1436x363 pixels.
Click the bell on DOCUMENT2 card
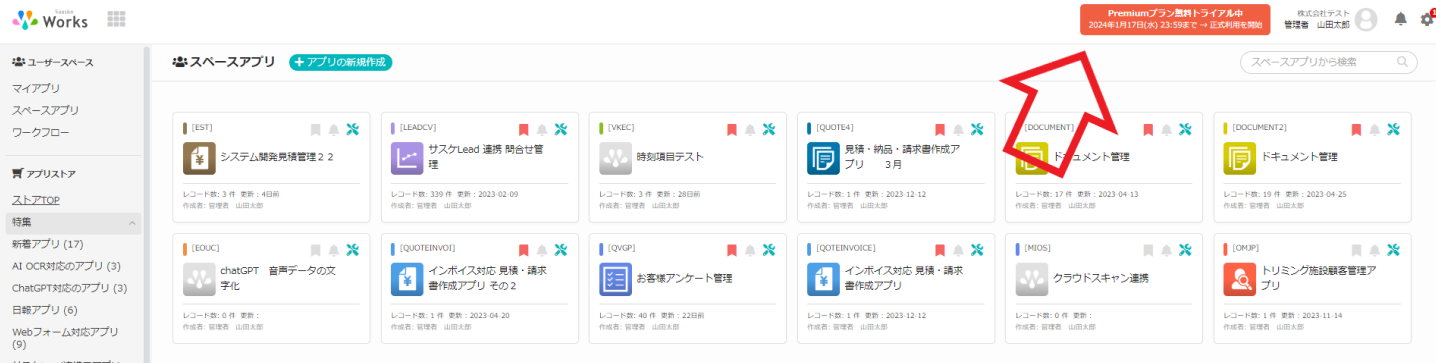(x=1374, y=129)
